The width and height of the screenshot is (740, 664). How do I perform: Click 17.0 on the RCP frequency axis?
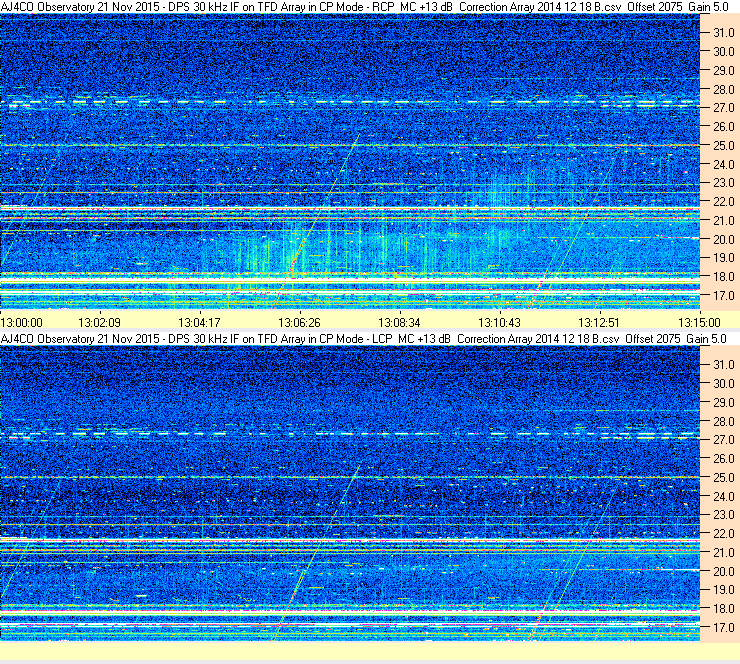pos(724,295)
